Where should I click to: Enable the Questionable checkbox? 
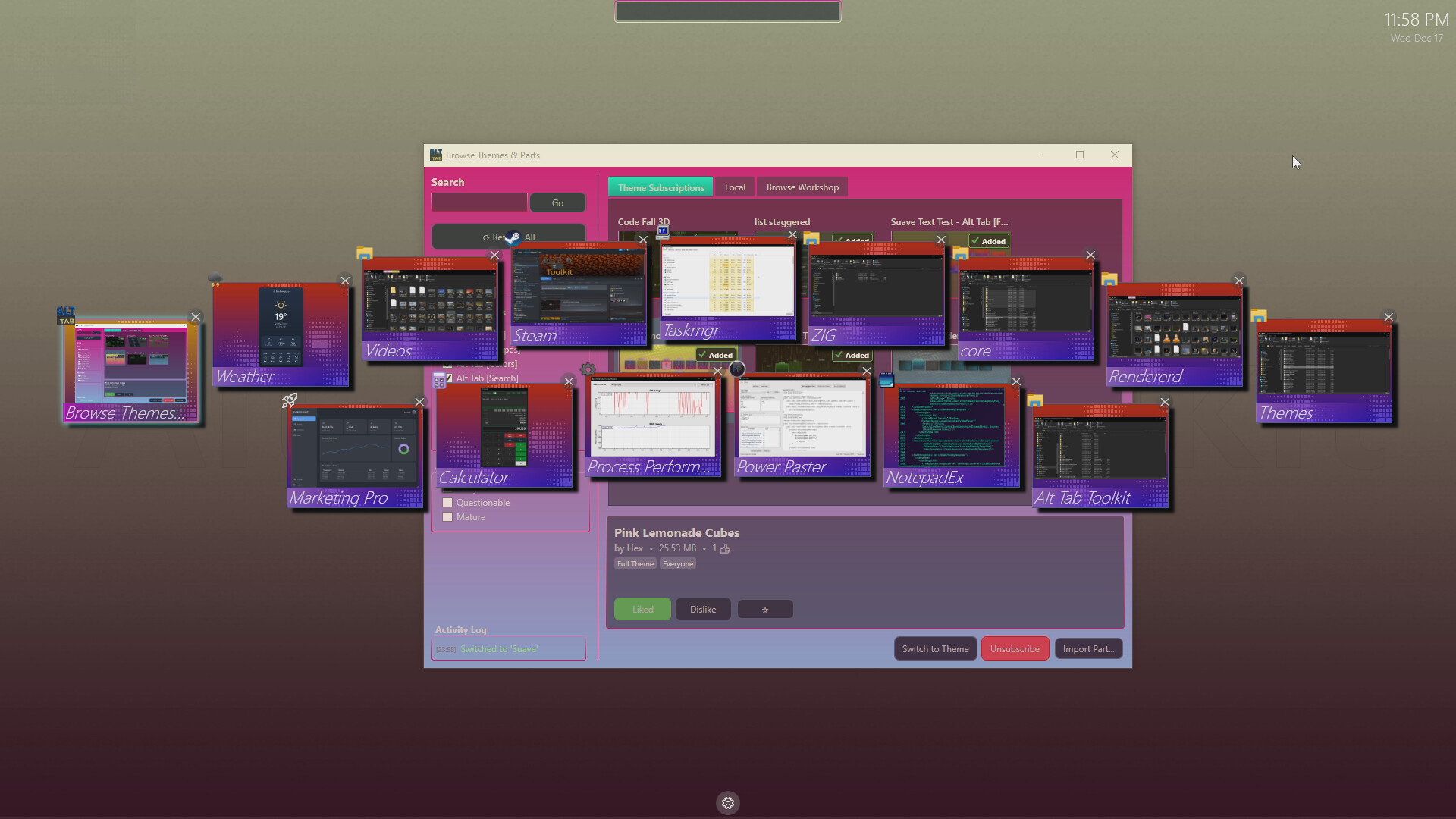[x=447, y=503]
